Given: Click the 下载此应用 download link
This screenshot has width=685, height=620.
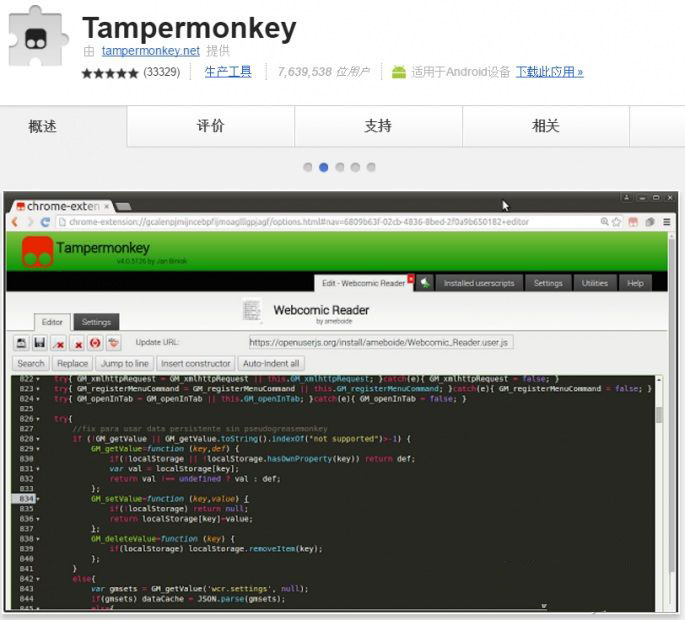Looking at the screenshot, I should pyautogui.click(x=550, y=72).
